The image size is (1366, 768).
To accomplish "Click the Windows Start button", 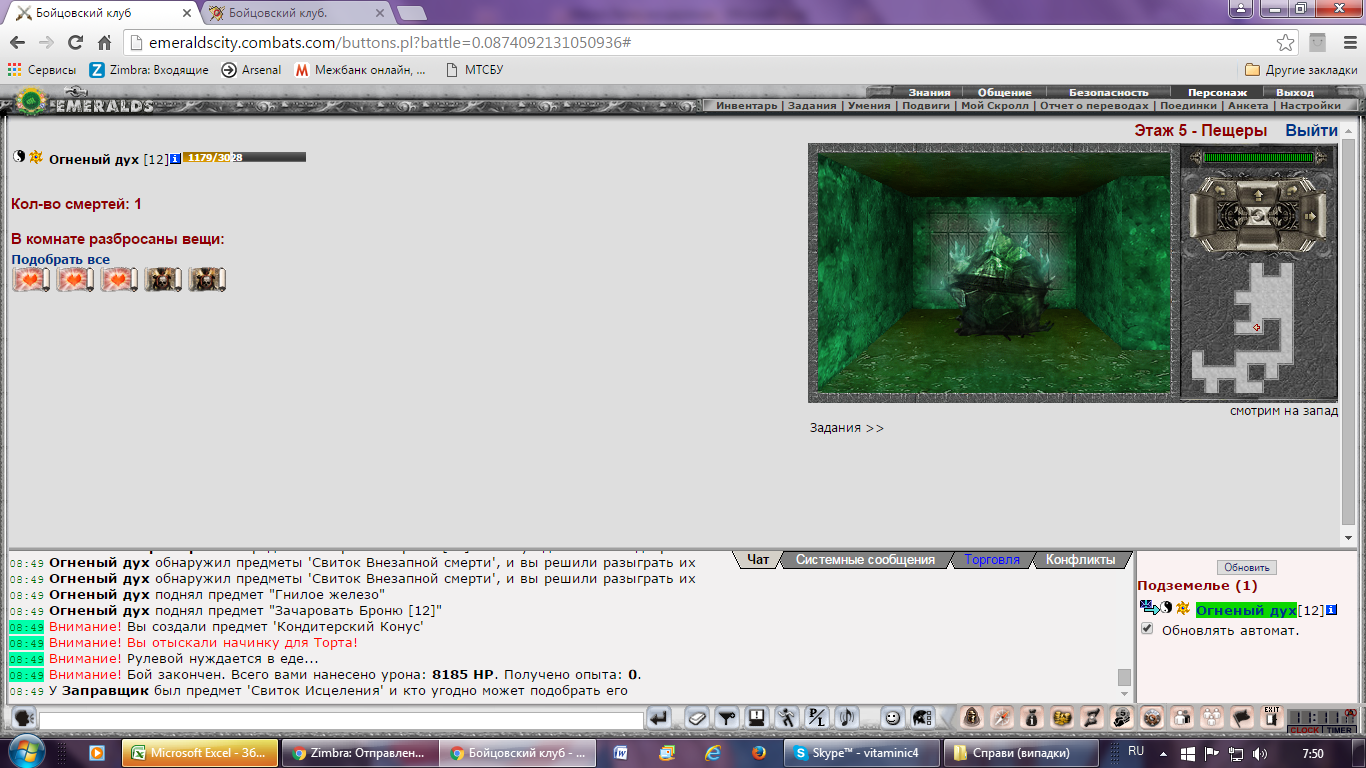I will pyautogui.click(x=27, y=752).
